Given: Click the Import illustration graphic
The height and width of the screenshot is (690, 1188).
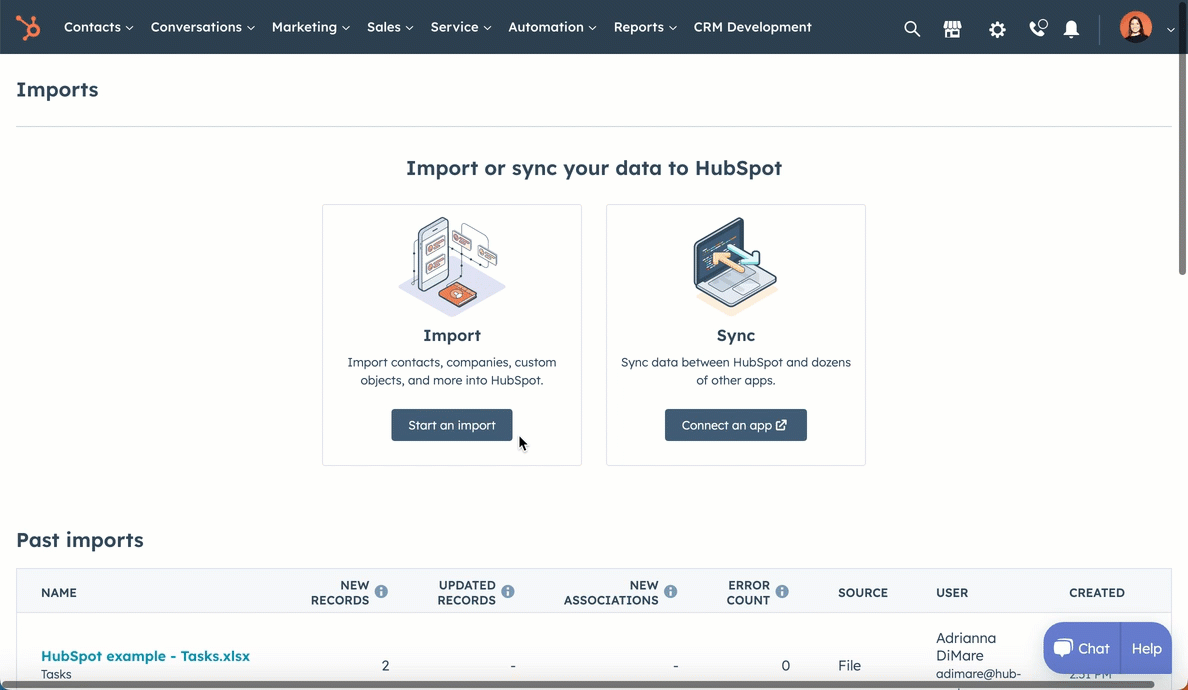Looking at the screenshot, I should point(452,266).
